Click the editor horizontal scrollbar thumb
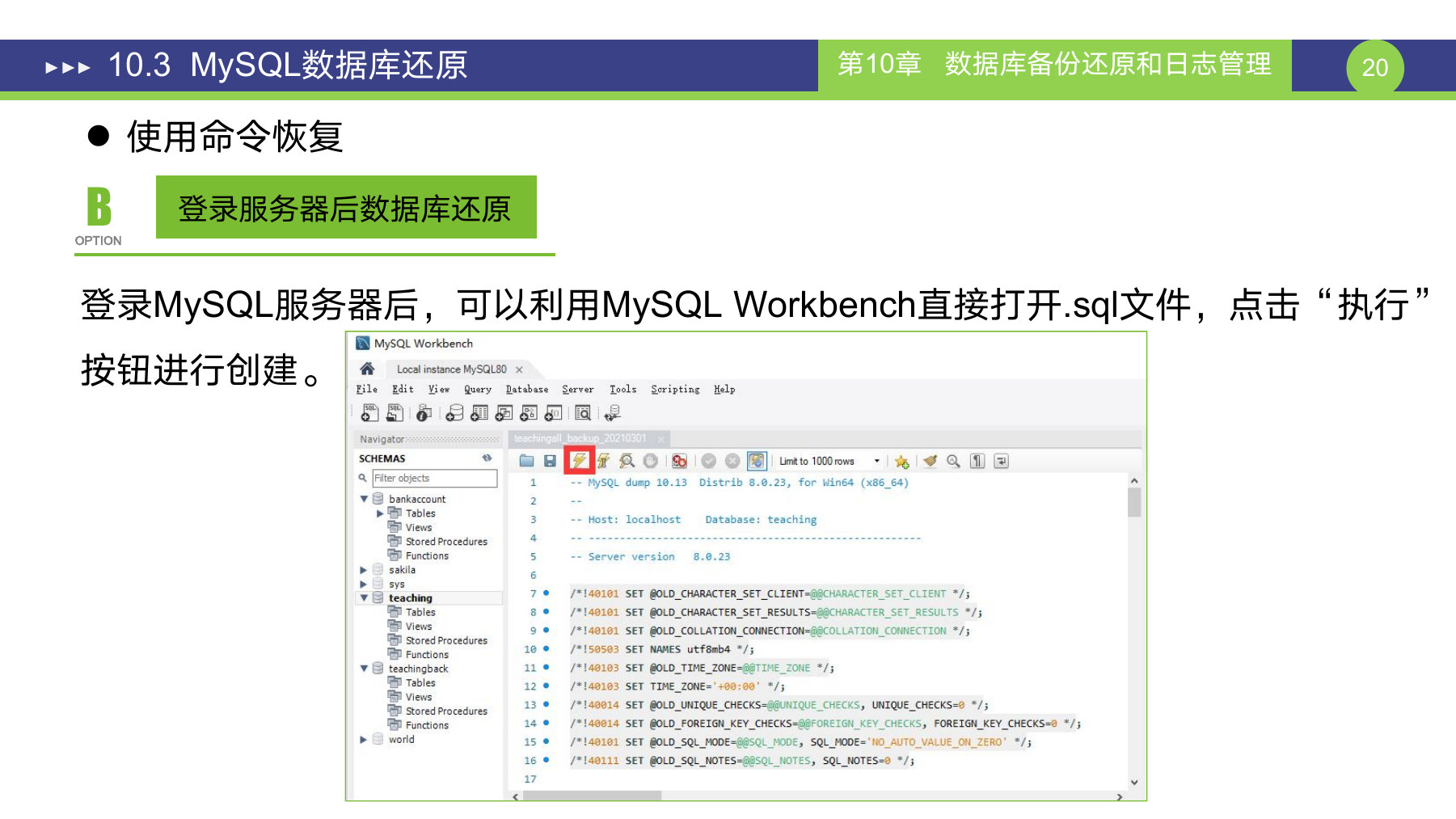 (592, 796)
